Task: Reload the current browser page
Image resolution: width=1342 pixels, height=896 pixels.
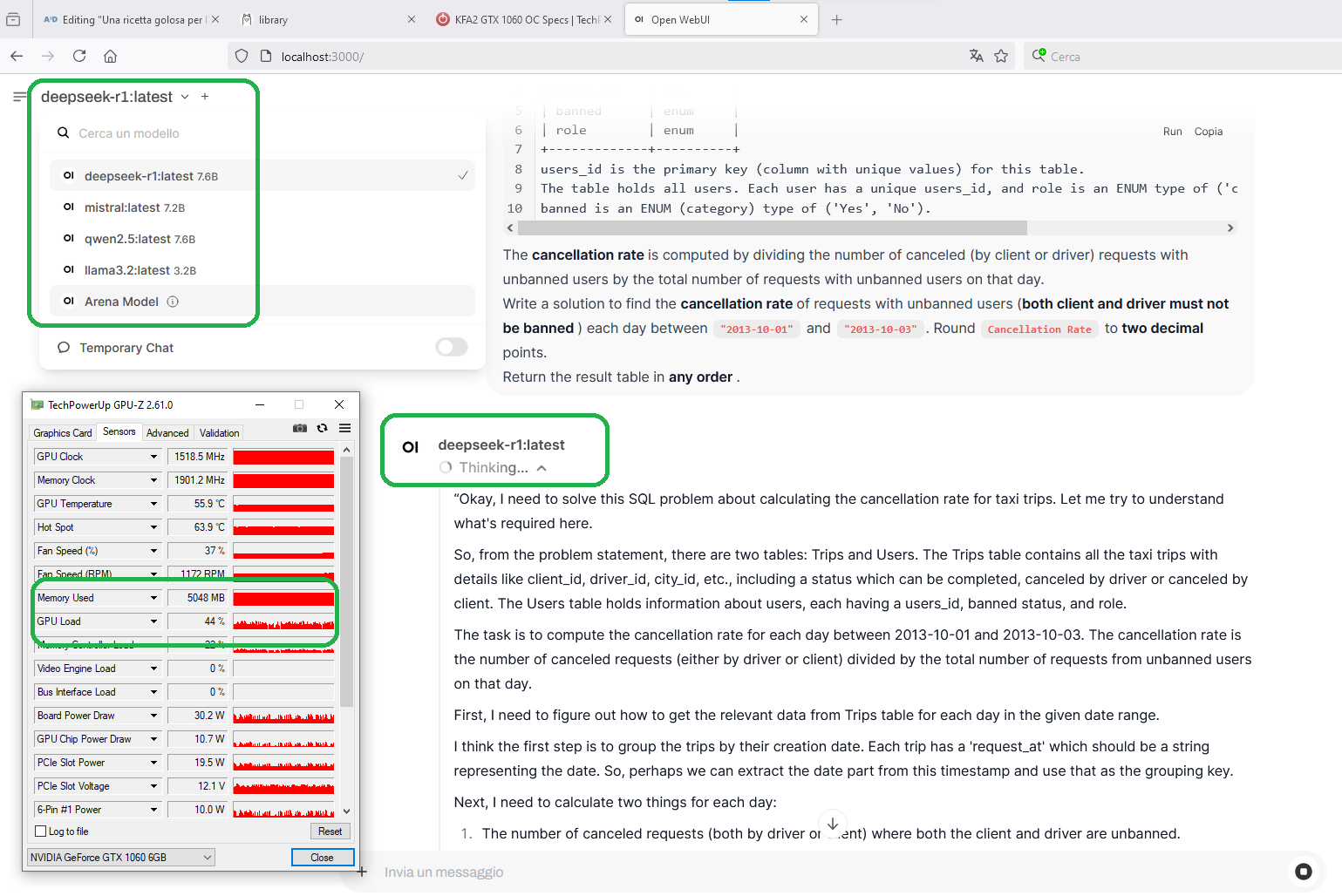Action: (x=79, y=56)
